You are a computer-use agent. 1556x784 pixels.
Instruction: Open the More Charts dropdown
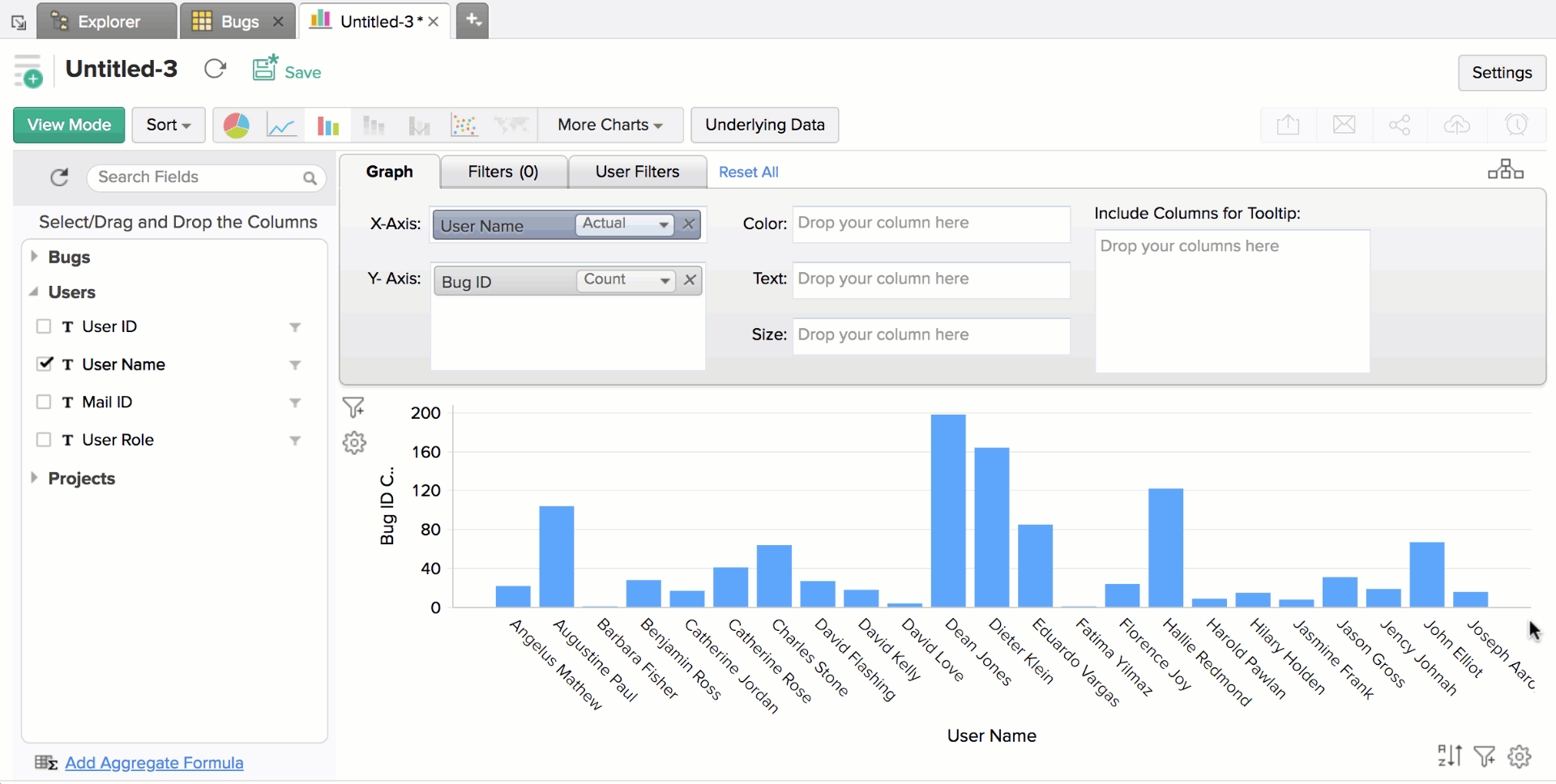pos(609,125)
